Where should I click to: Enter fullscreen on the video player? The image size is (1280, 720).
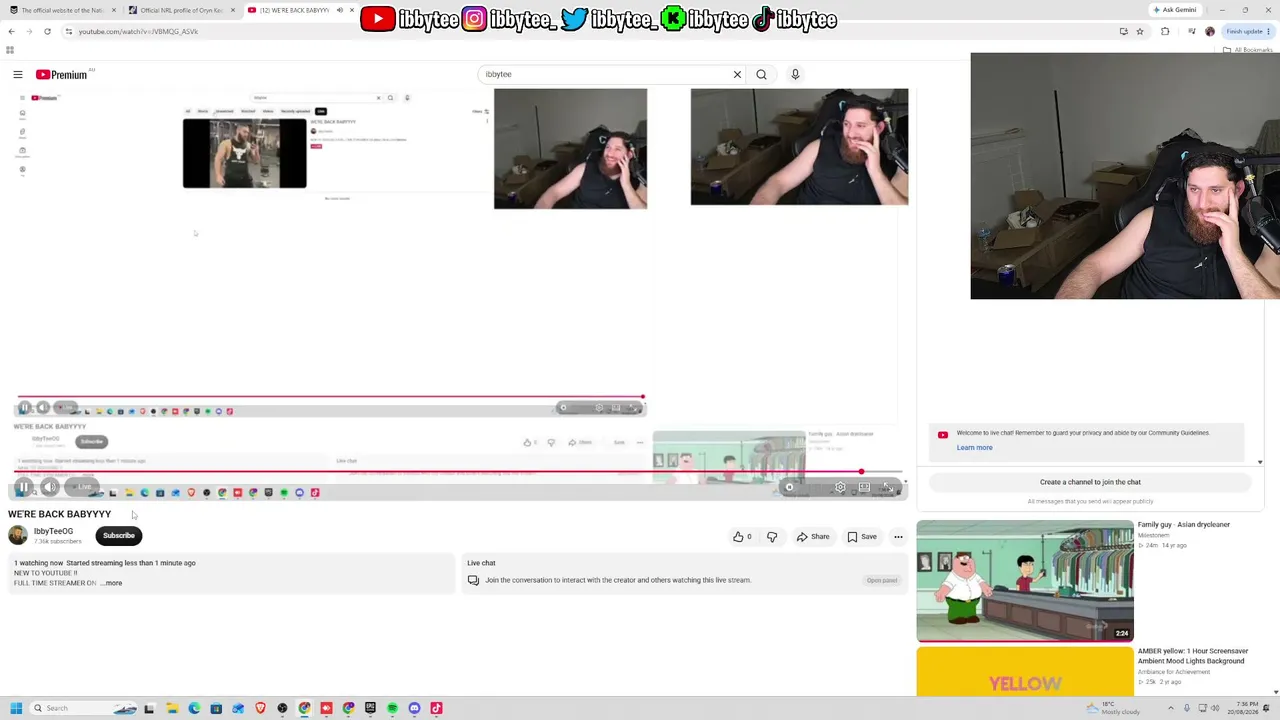pos(889,488)
